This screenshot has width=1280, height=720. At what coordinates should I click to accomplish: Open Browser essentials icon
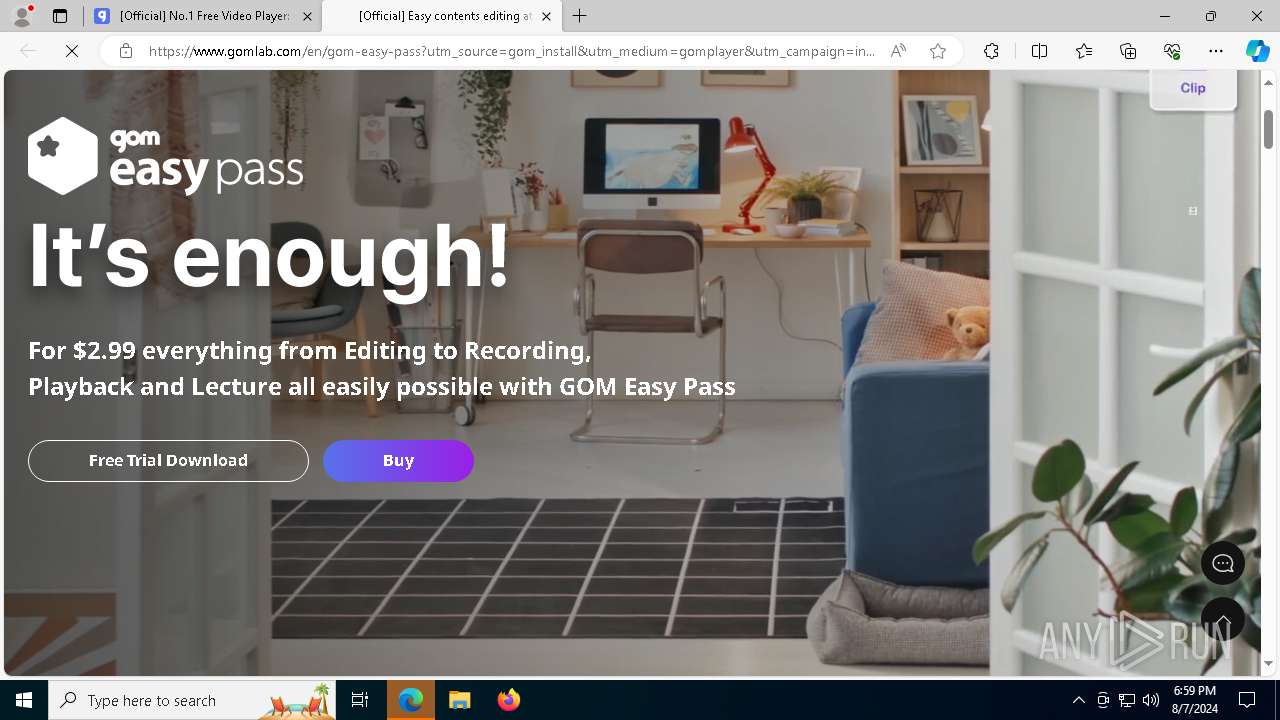pyautogui.click(x=1172, y=51)
